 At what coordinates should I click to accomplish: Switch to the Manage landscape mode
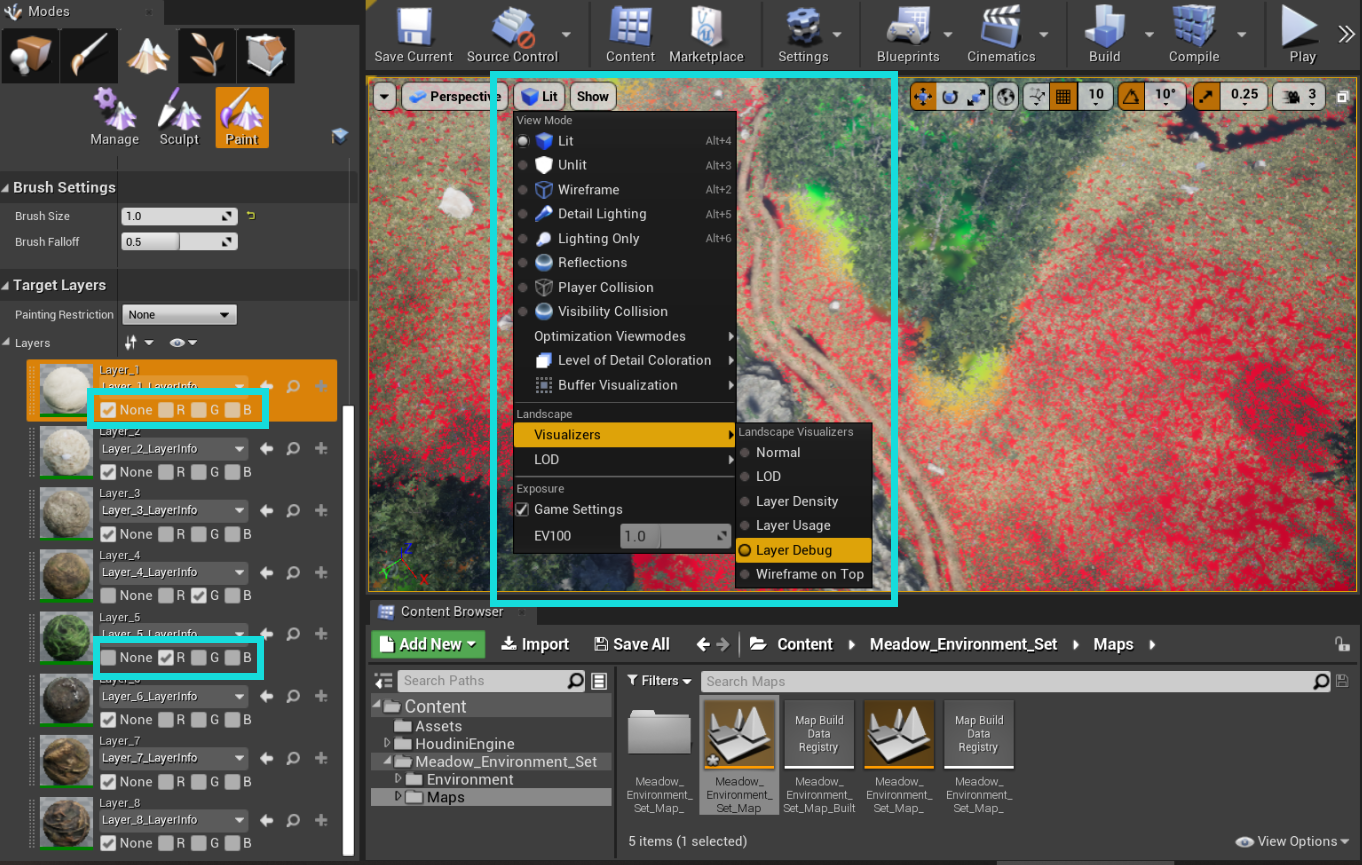[x=114, y=117]
